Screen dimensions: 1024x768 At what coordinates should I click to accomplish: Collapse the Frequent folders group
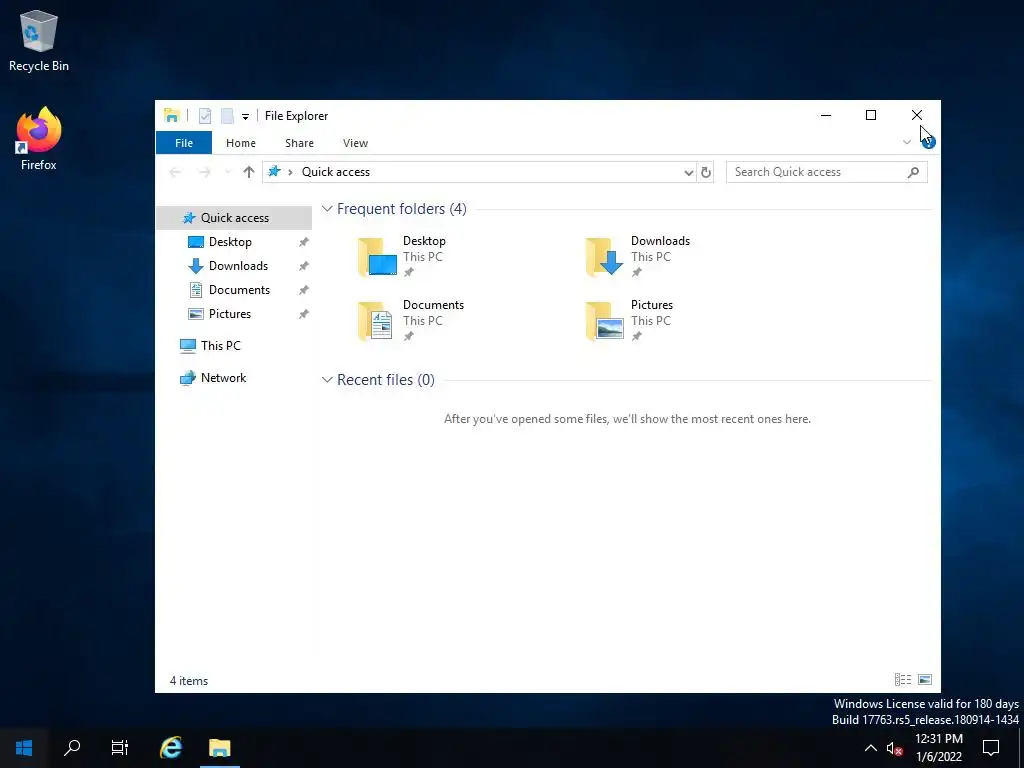[x=327, y=209]
